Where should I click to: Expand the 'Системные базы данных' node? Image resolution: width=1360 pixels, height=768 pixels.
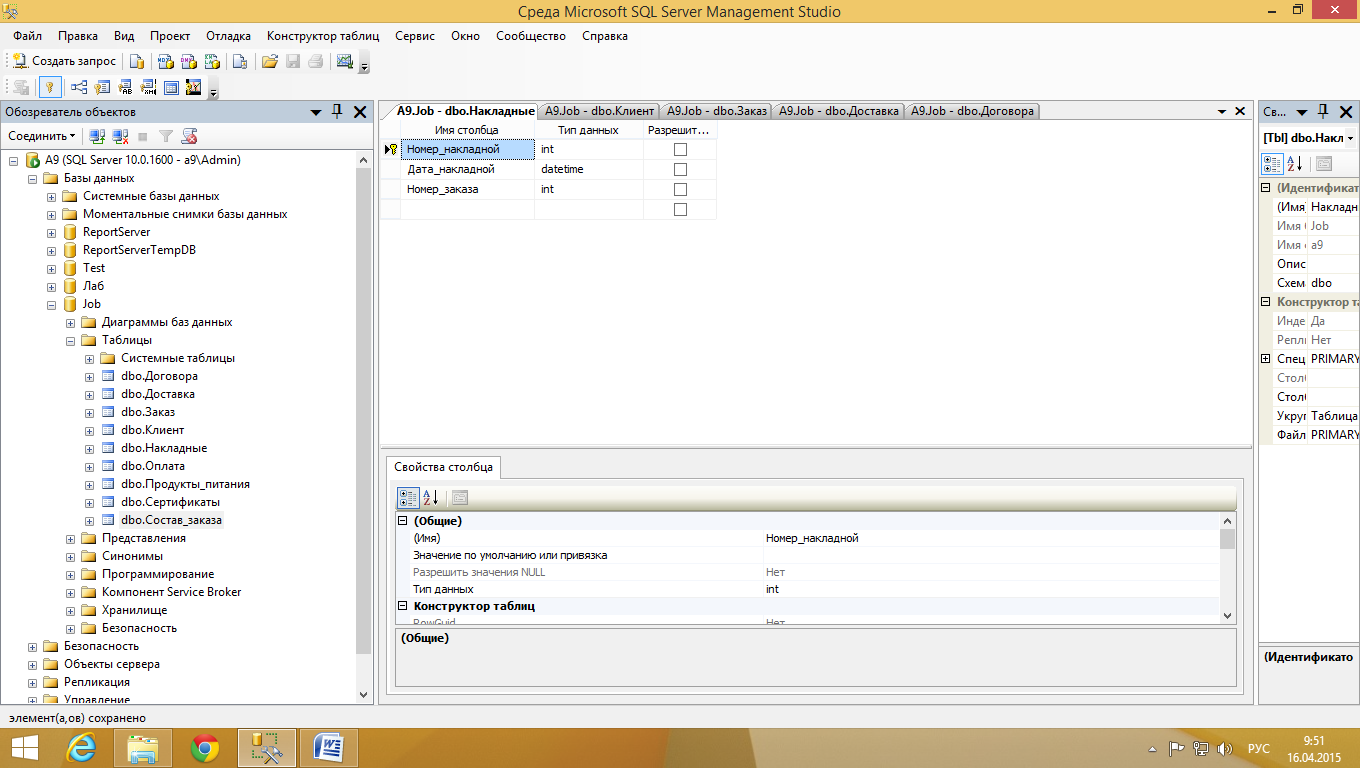[52, 196]
